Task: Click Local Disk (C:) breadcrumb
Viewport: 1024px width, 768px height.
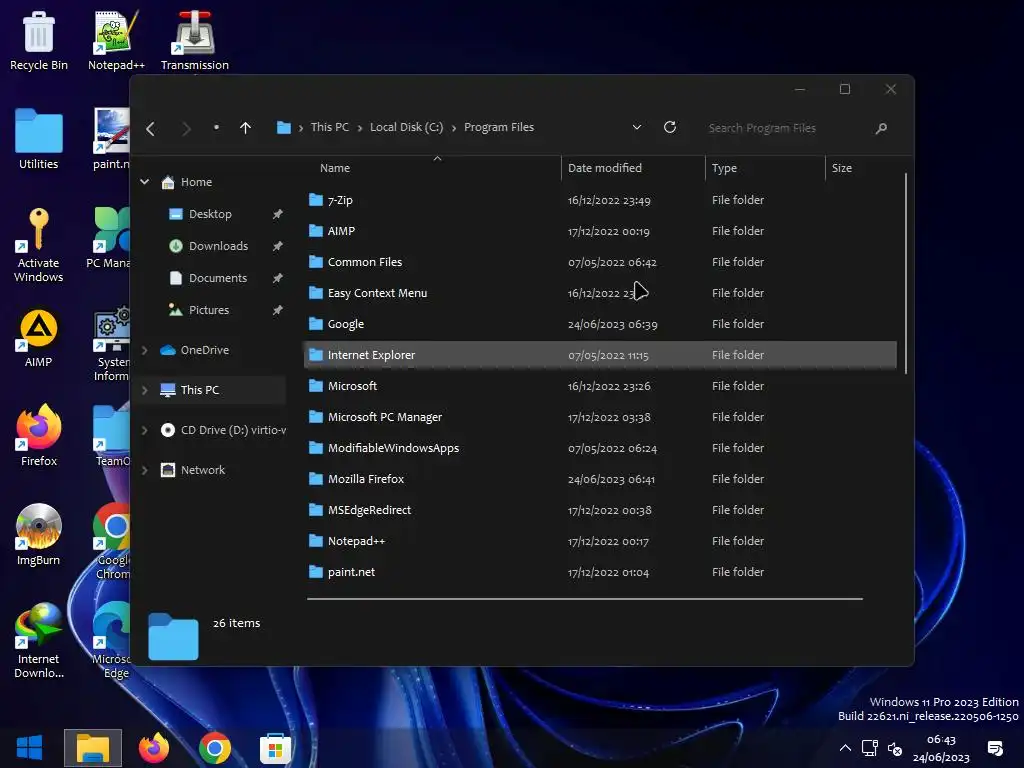Action: tap(406, 127)
